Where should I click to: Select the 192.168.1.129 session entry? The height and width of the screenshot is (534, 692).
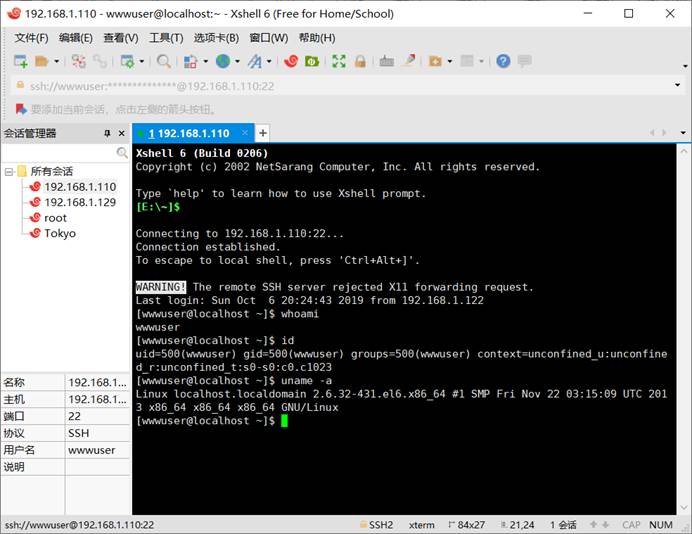pos(79,202)
